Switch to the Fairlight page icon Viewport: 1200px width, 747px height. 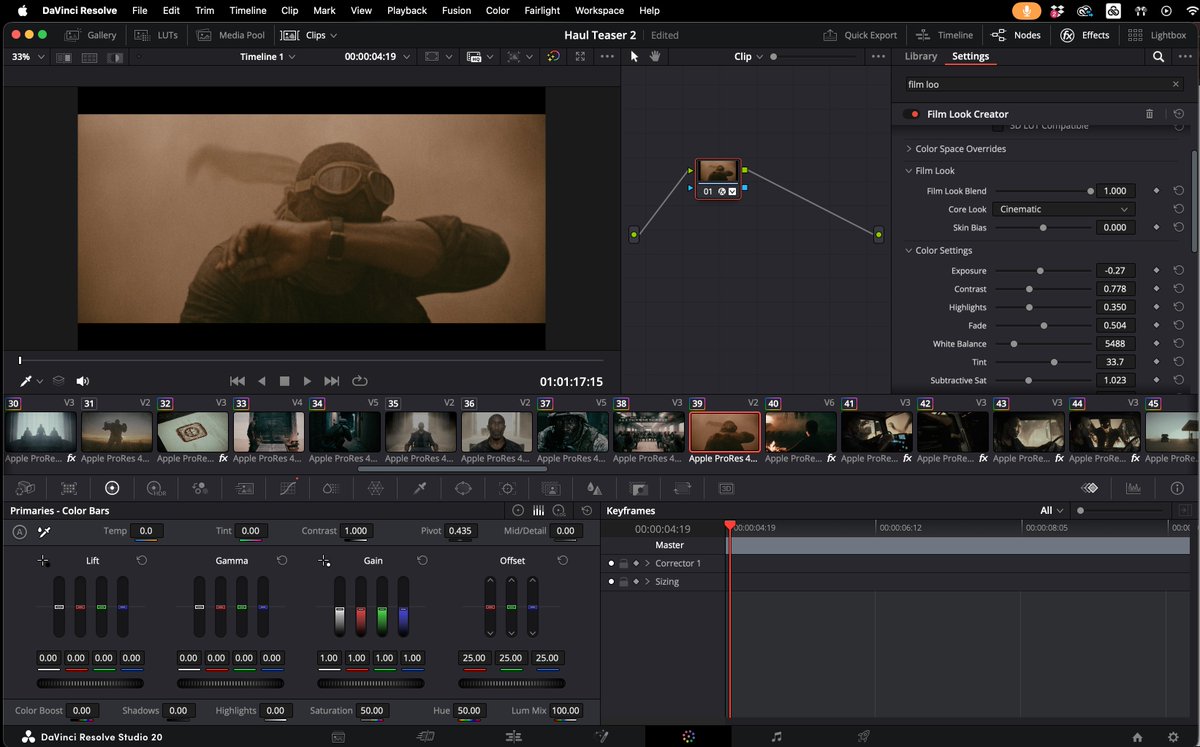click(x=776, y=736)
